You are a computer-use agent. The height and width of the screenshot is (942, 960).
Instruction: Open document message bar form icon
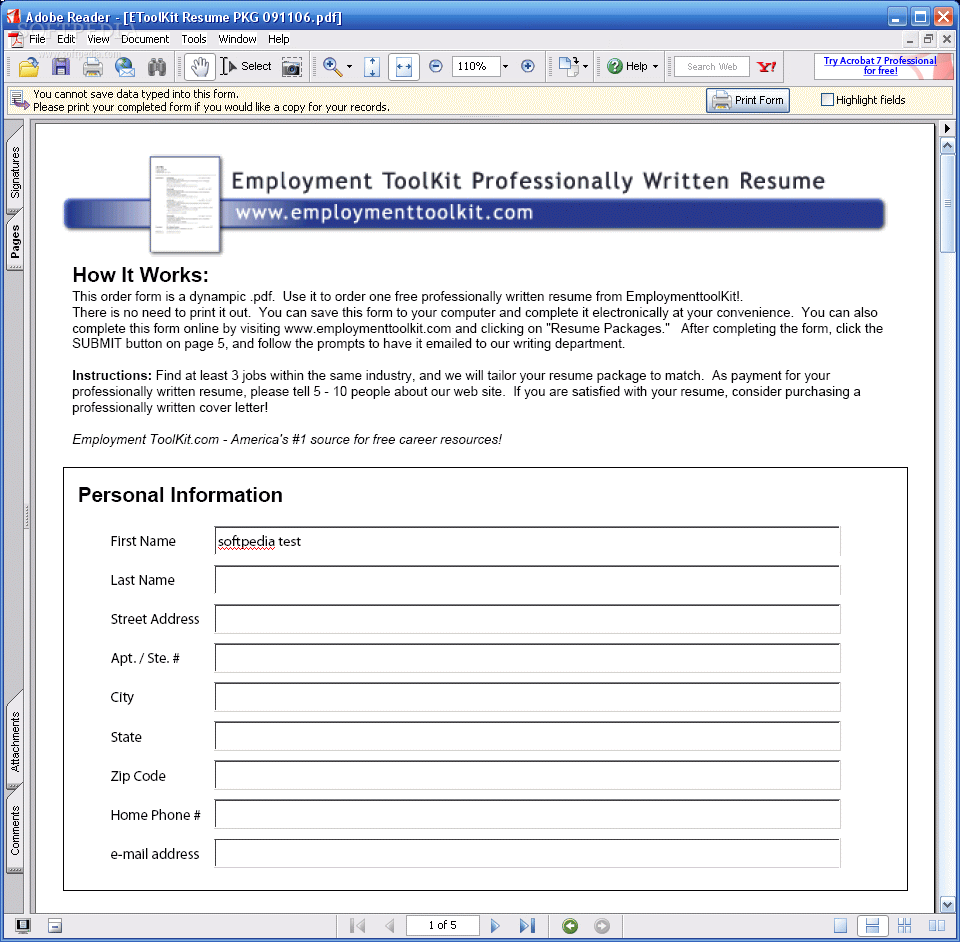[x=19, y=100]
